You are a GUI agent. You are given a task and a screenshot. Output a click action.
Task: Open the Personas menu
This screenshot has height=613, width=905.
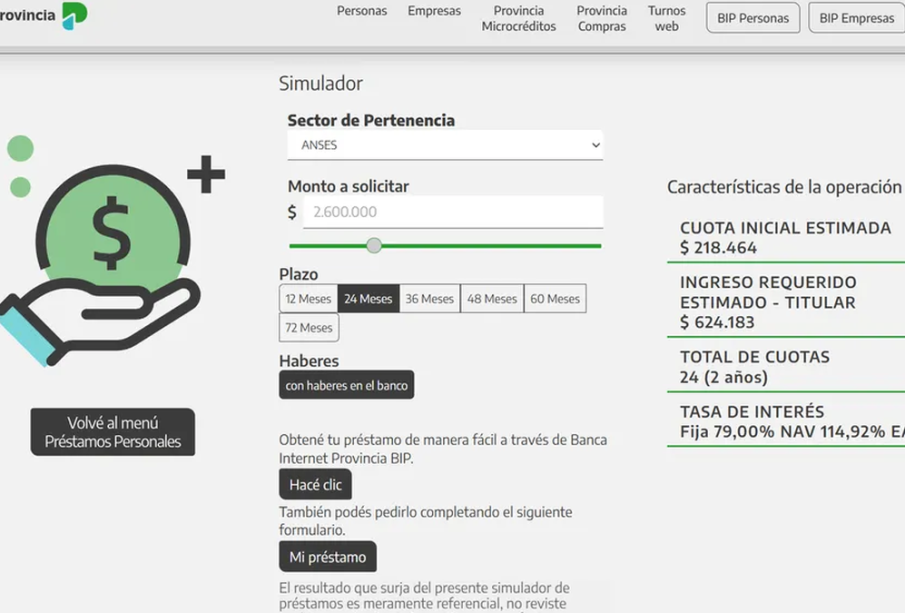361,11
